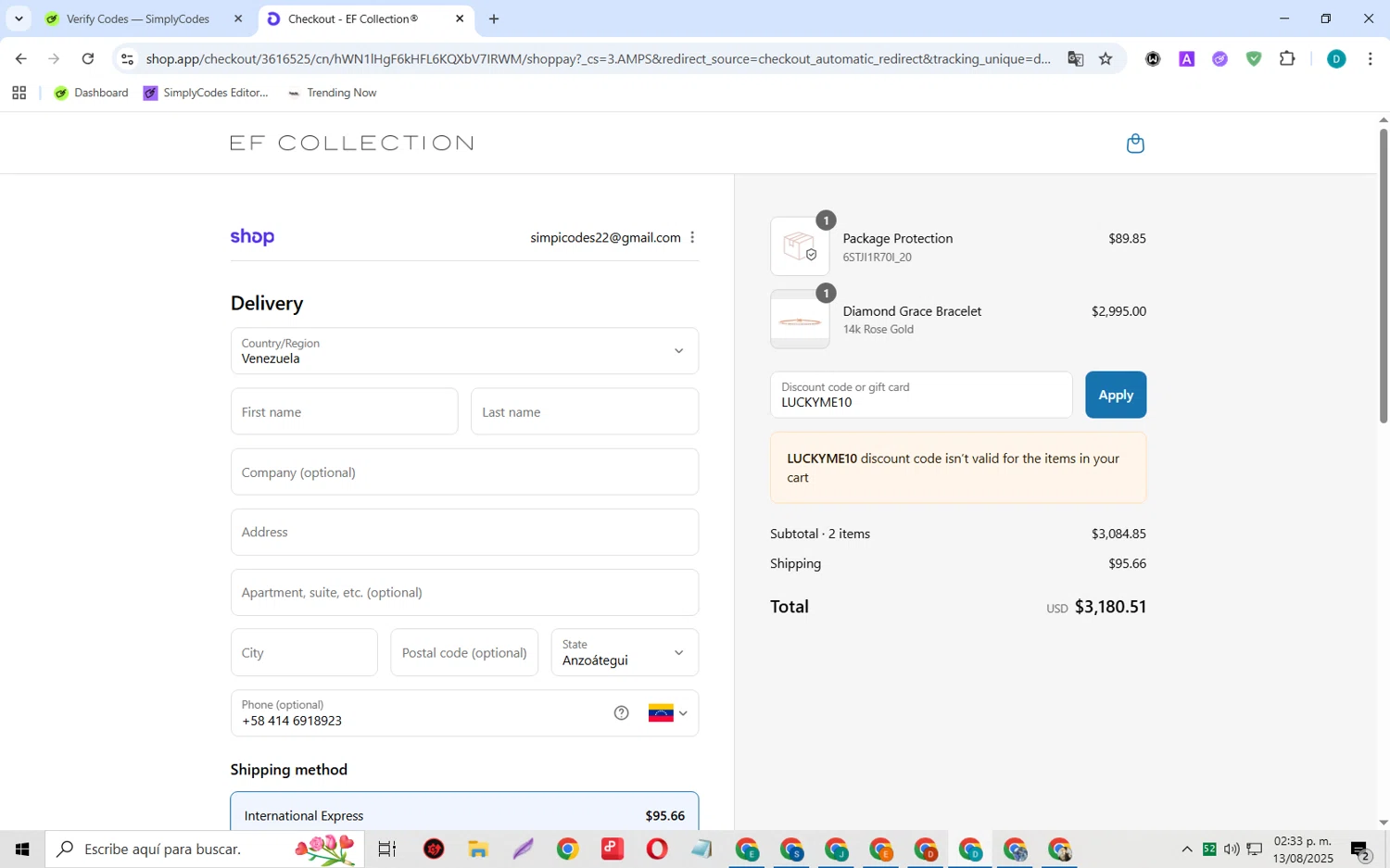Focus the discount code field with LUCKYME10

coord(921,395)
